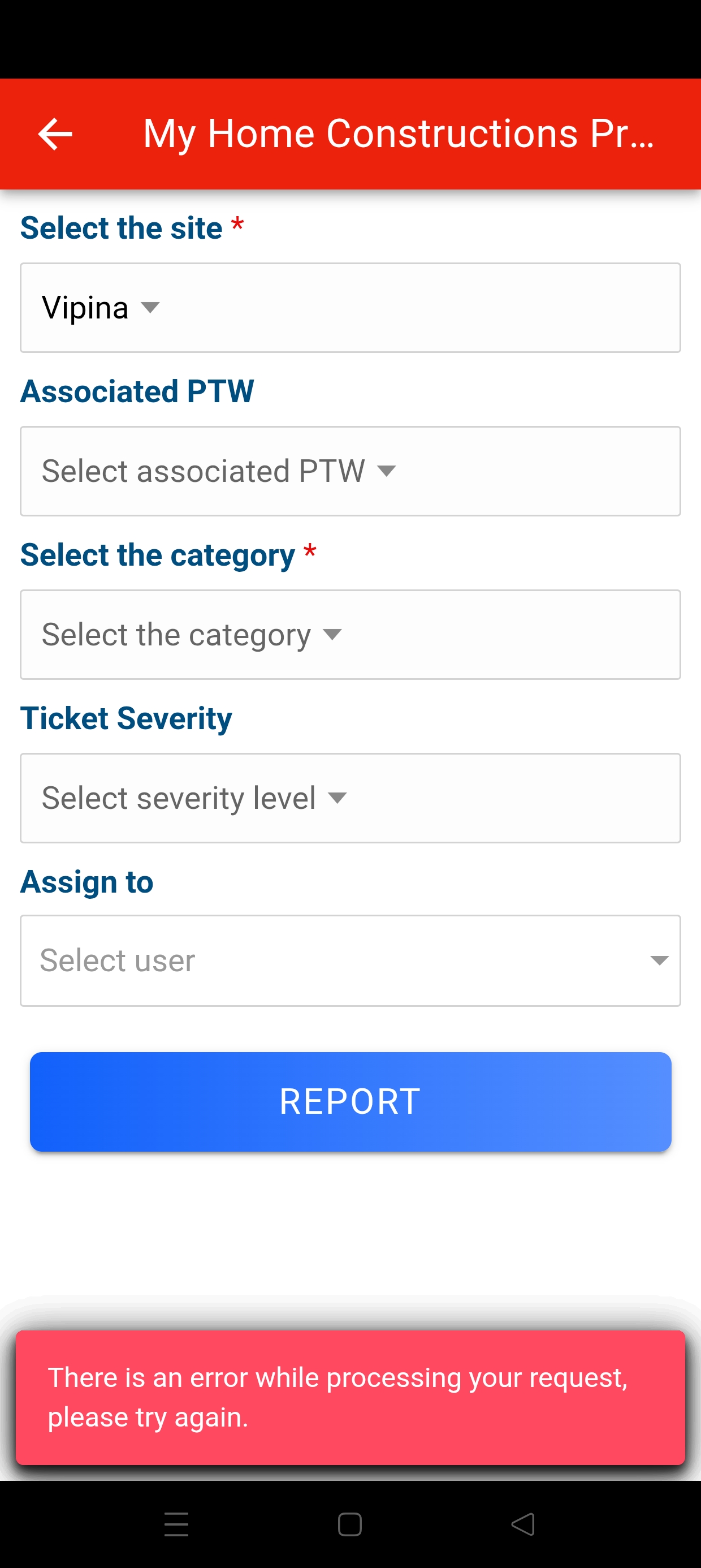
Task: Dismiss the error processing request toast
Action: [x=350, y=1397]
